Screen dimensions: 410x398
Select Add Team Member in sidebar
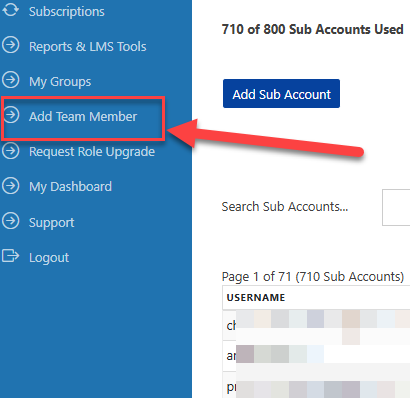pyautogui.click(x=83, y=117)
